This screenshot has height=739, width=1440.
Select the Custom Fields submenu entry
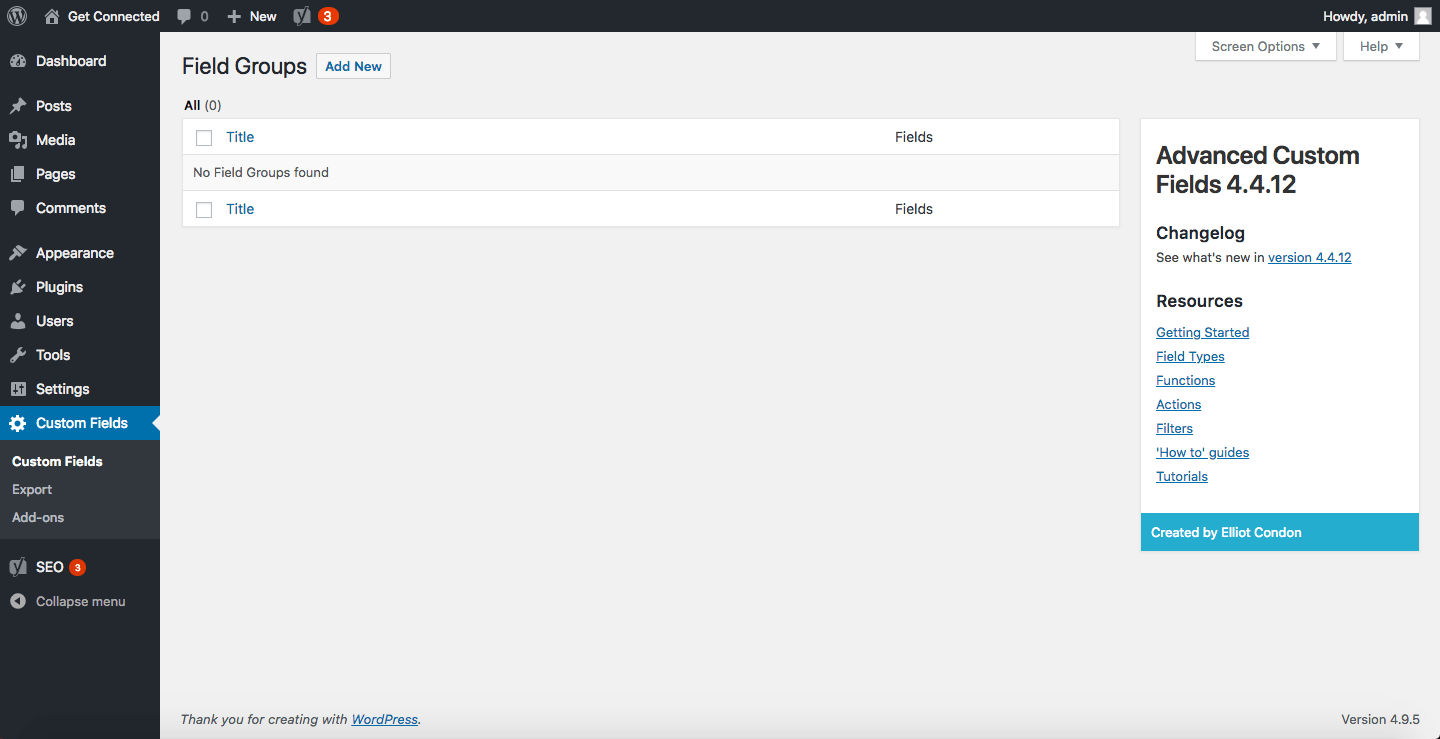point(57,461)
